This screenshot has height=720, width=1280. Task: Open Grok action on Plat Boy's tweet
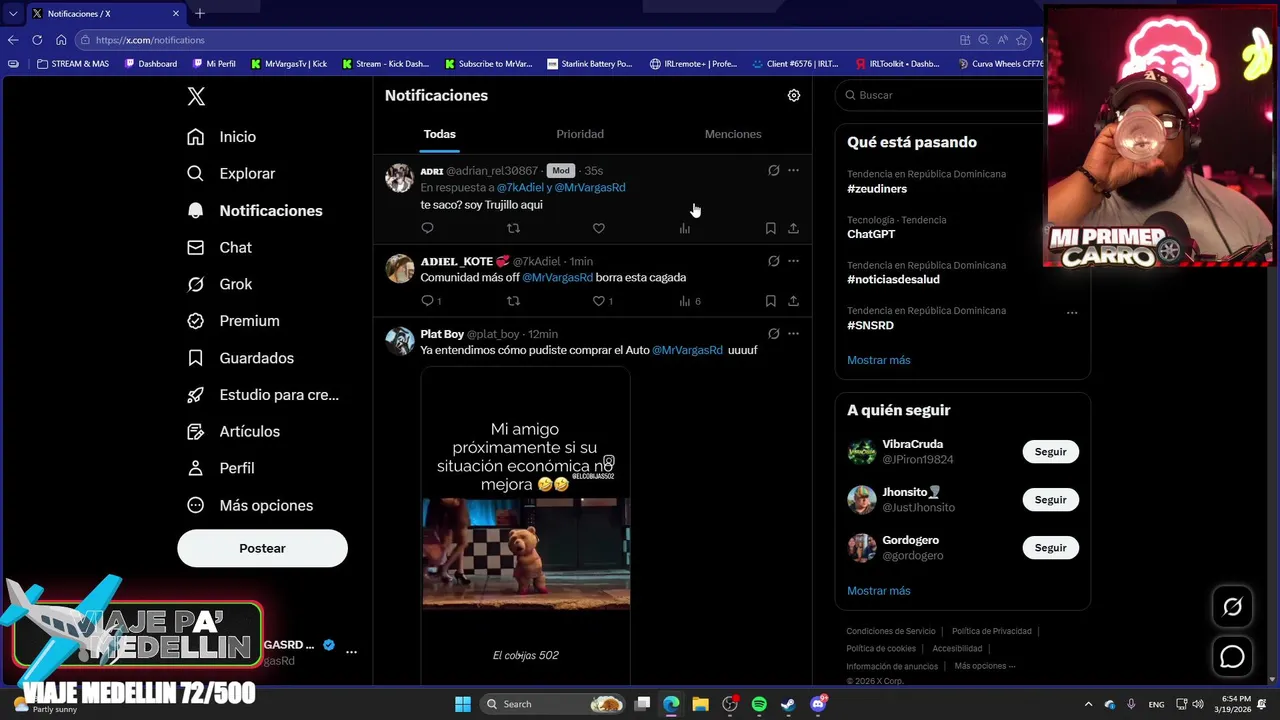(x=773, y=334)
